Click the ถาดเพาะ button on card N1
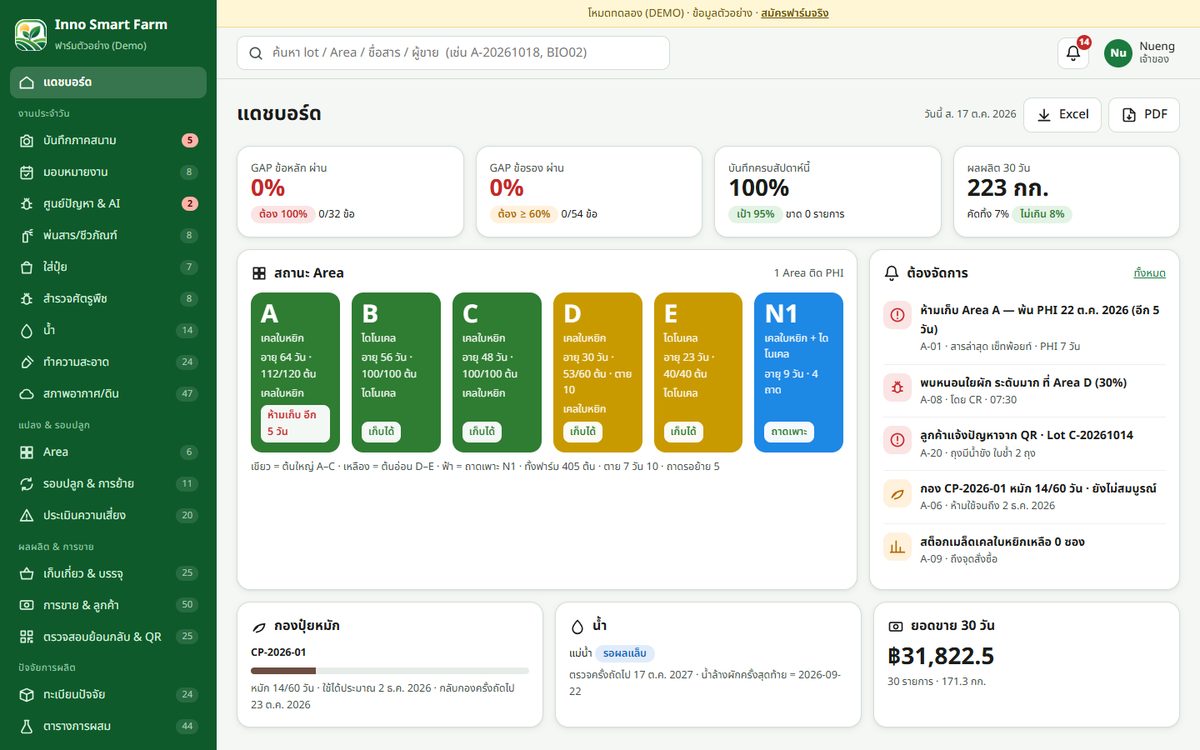This screenshot has height=750, width=1200. (x=789, y=432)
